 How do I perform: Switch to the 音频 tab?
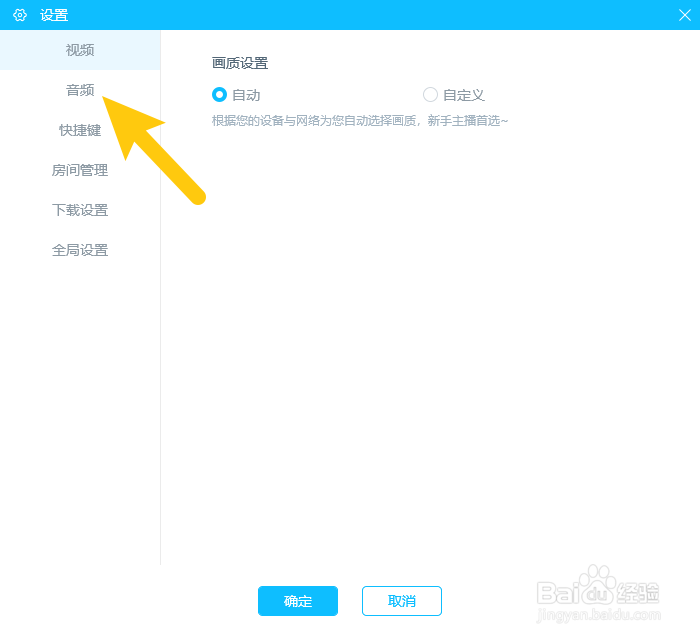(80, 90)
